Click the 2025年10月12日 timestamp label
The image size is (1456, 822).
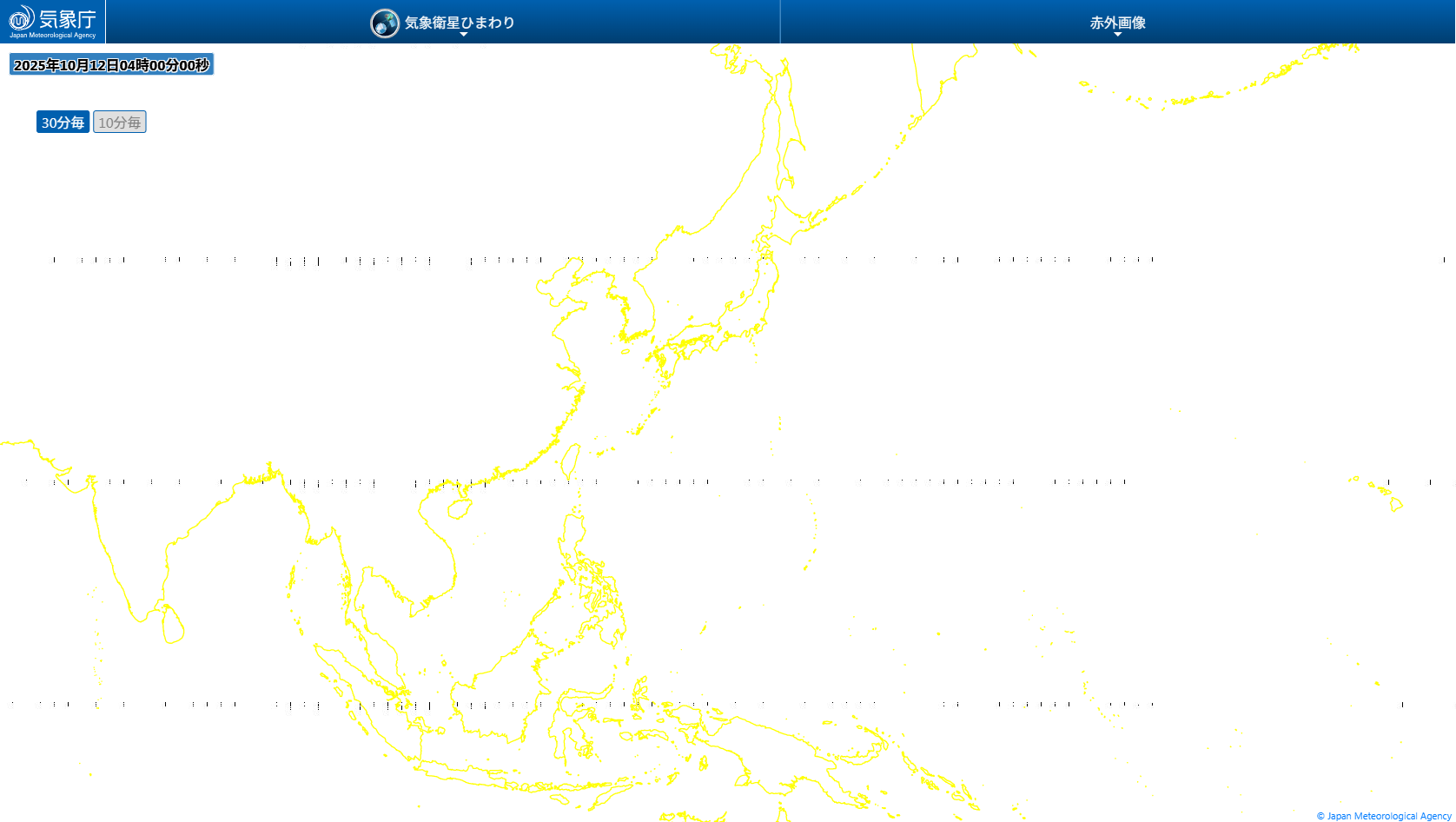click(111, 65)
